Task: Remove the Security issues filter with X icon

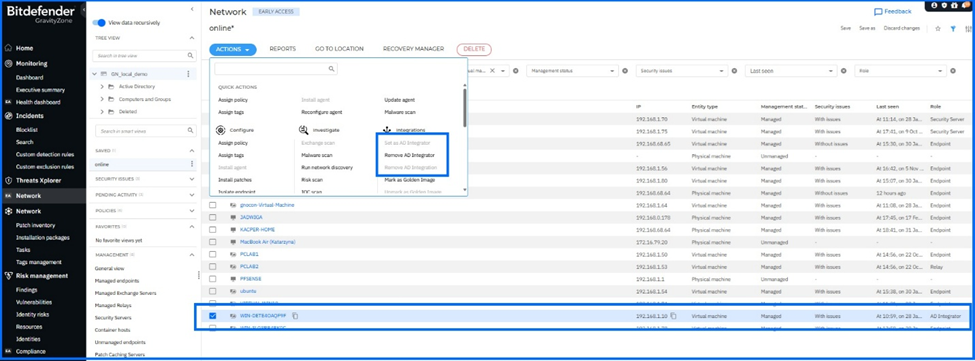Action: click(x=734, y=71)
